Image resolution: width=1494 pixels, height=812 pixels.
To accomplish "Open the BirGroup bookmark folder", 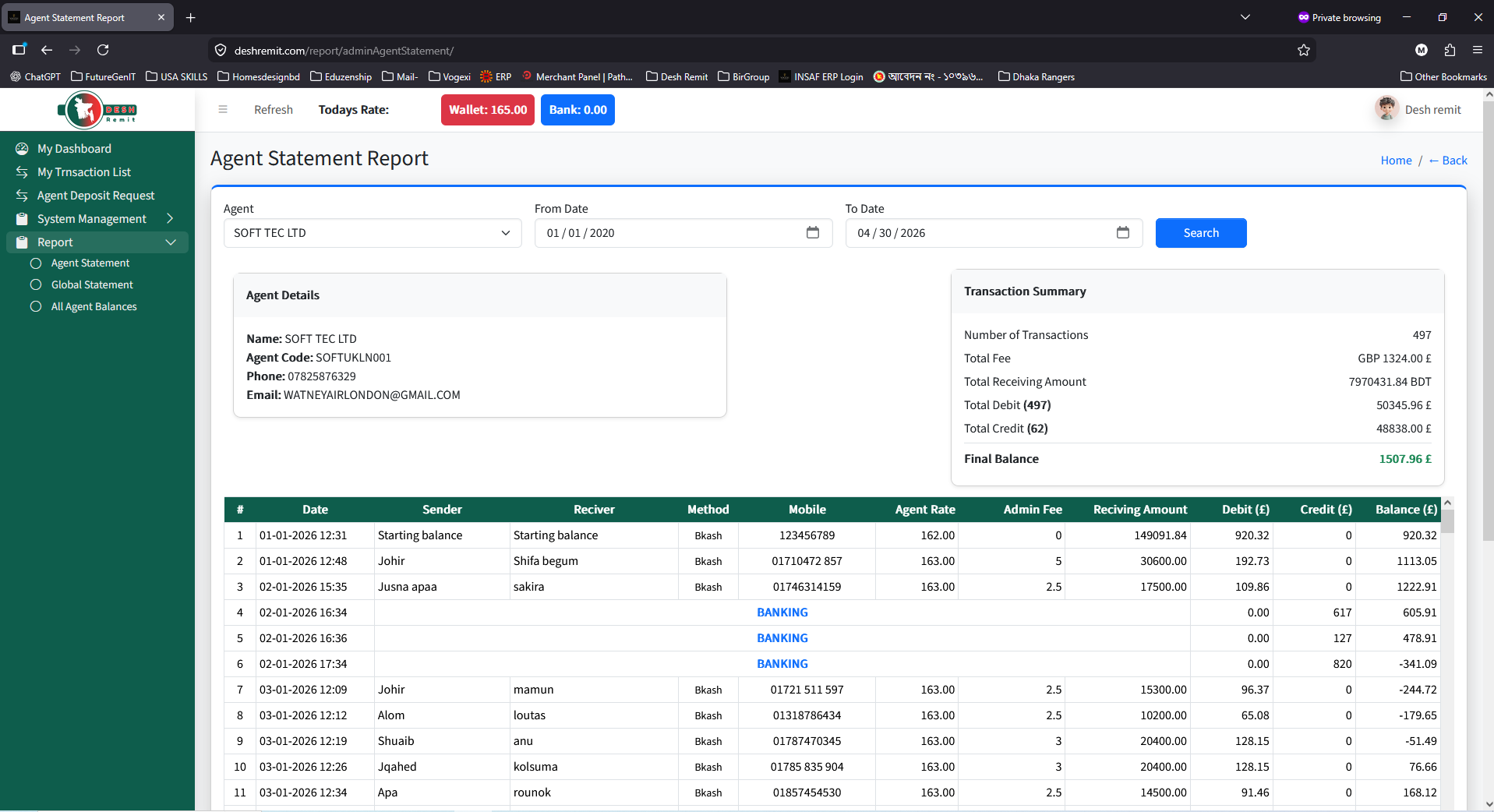I will (x=743, y=76).
